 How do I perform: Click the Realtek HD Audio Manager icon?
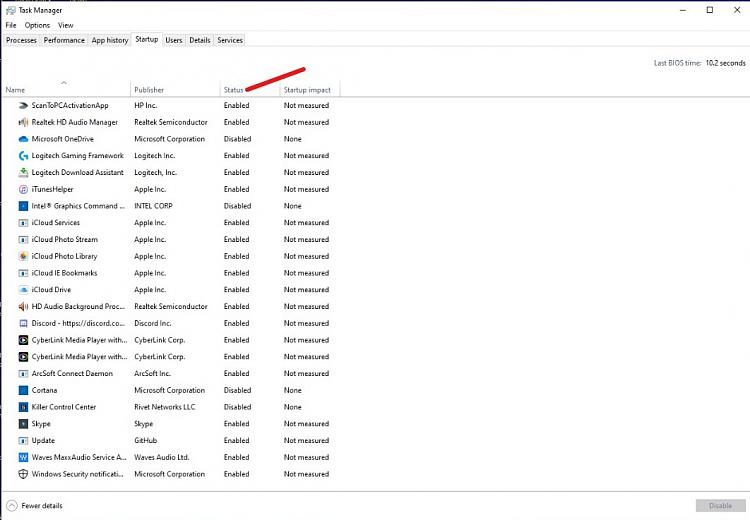click(23, 122)
